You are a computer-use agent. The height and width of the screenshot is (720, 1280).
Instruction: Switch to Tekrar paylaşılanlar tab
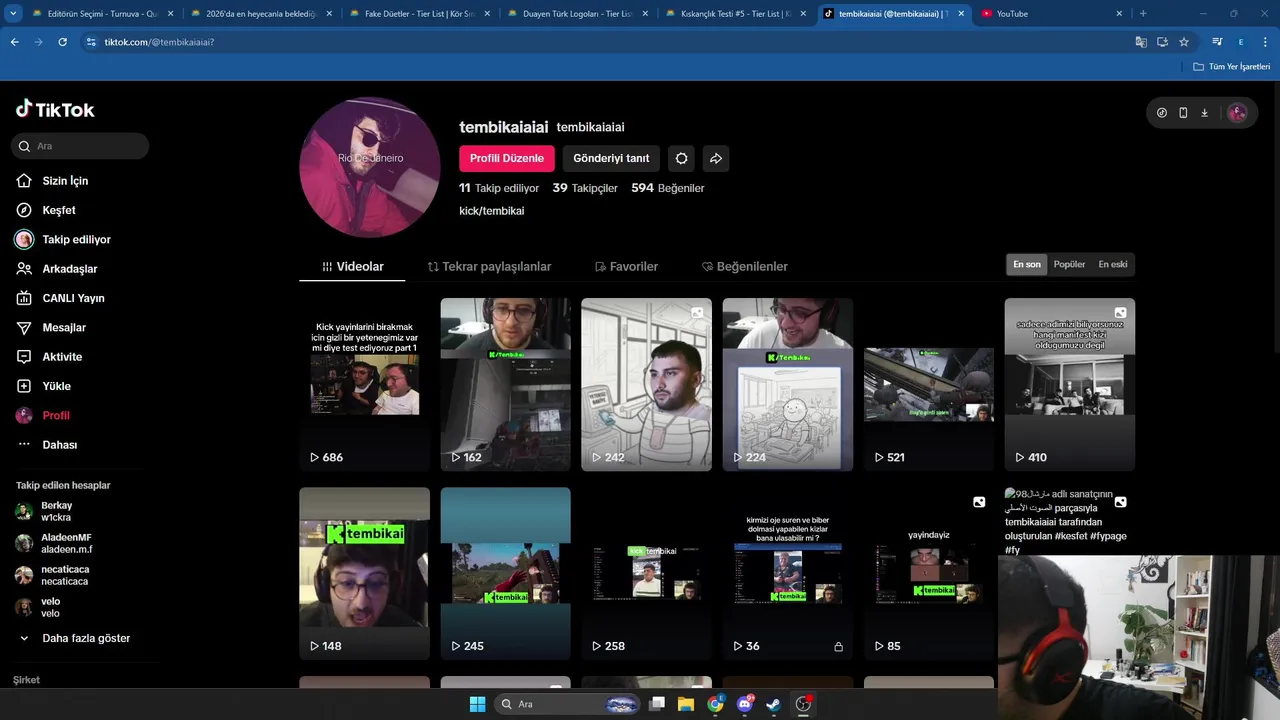tap(489, 266)
